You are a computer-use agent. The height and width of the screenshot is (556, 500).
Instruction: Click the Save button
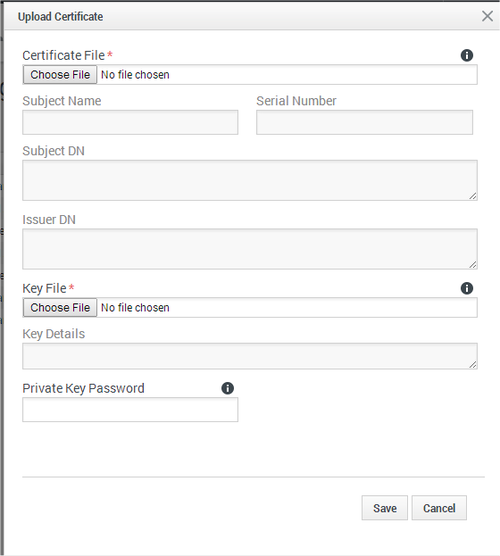point(385,508)
